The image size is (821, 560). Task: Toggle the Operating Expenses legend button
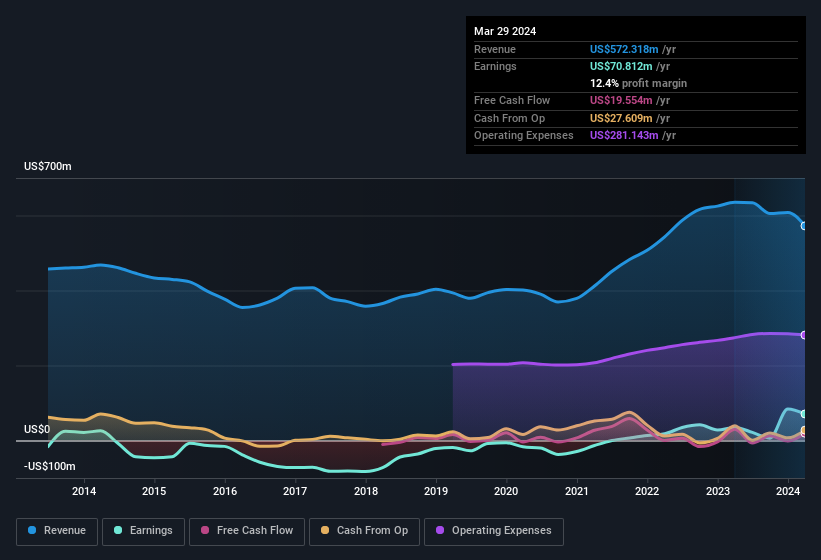[x=494, y=531]
